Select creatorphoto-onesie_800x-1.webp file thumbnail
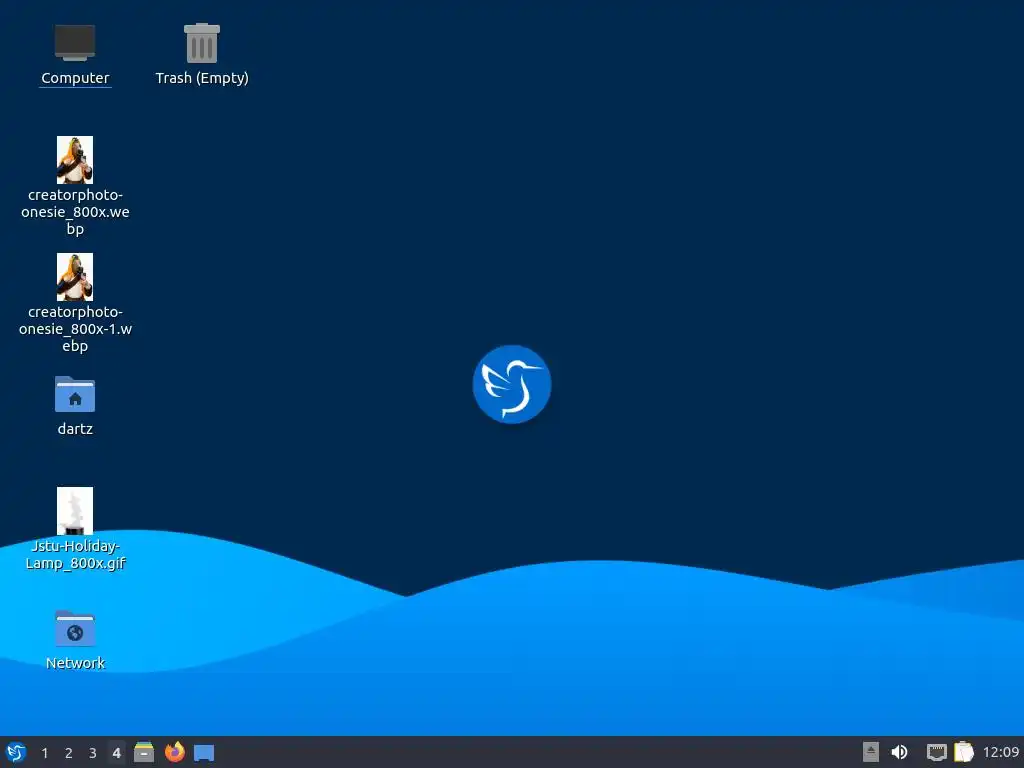The width and height of the screenshot is (1024, 768). (75, 277)
